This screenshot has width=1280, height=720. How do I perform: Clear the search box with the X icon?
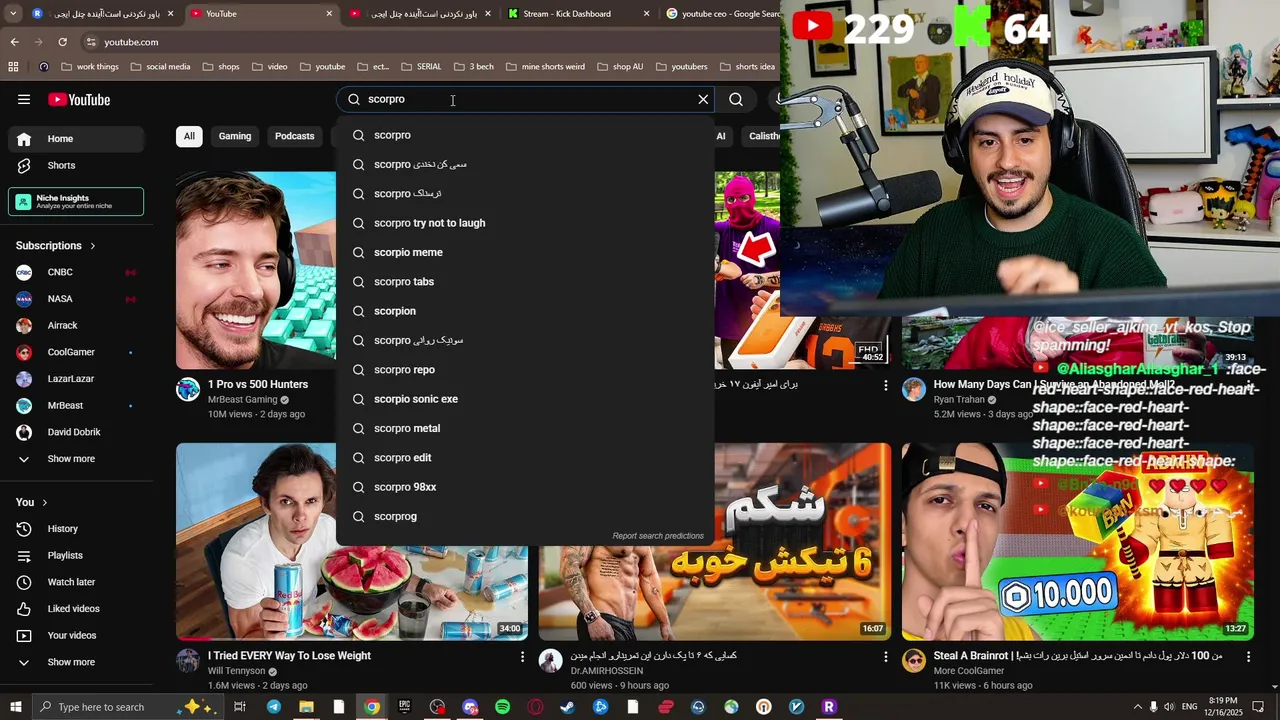[703, 99]
